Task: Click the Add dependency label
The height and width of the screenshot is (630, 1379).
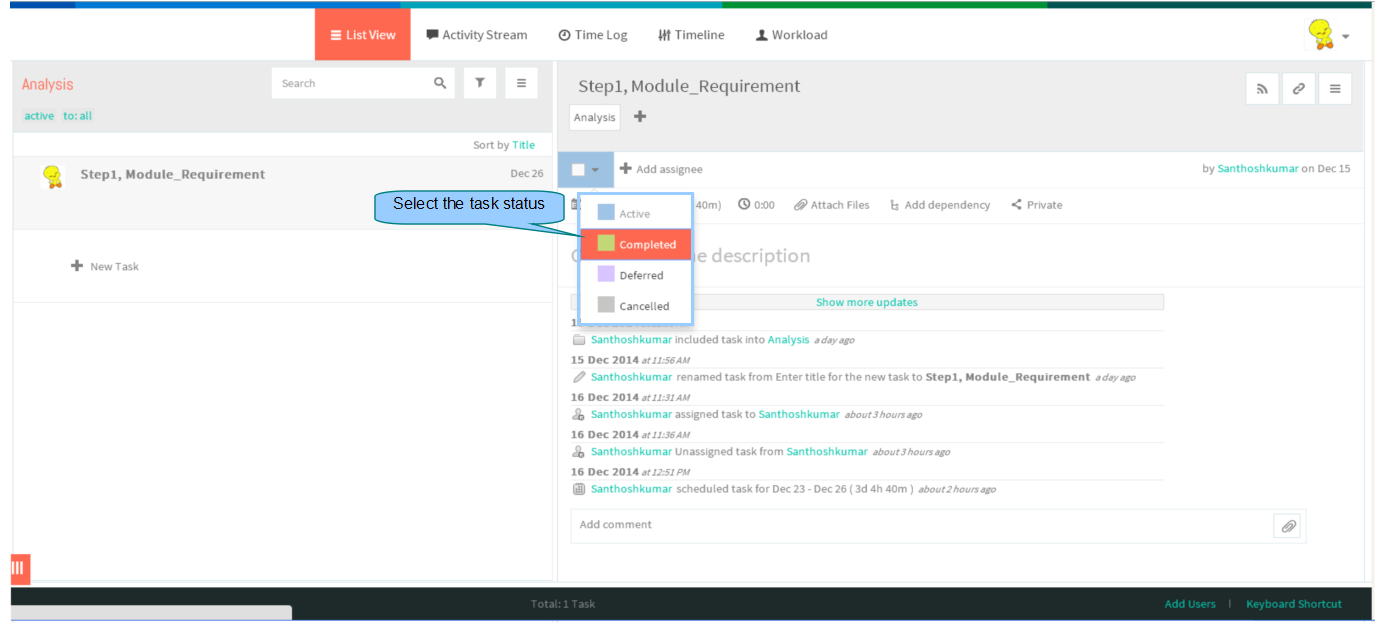Action: pyautogui.click(x=947, y=205)
